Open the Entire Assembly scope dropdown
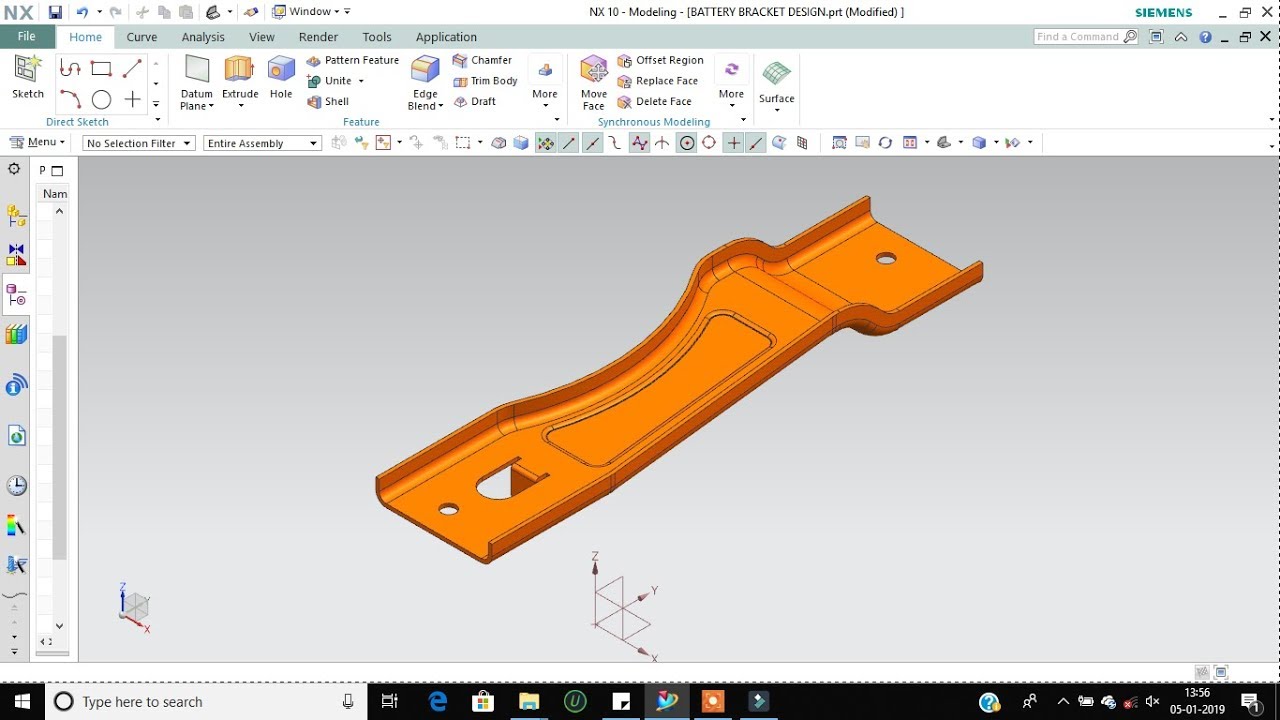This screenshot has height=720, width=1280. pyautogui.click(x=262, y=143)
